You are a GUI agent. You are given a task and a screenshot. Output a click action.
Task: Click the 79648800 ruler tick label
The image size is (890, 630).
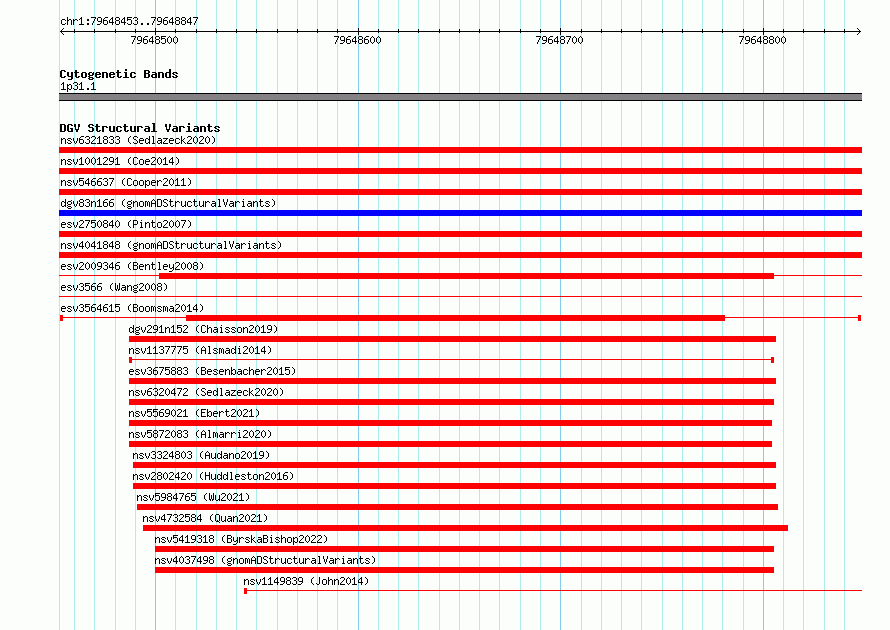tap(762, 40)
